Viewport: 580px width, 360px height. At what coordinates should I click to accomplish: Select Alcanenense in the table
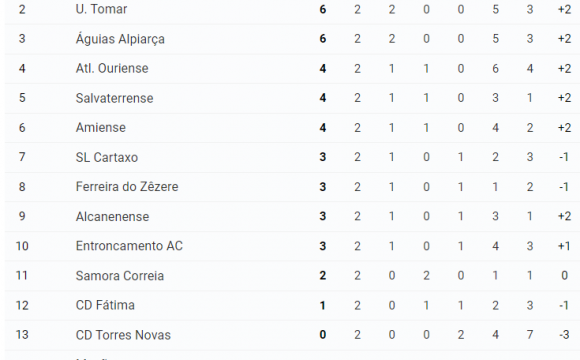pyautogui.click(x=112, y=216)
